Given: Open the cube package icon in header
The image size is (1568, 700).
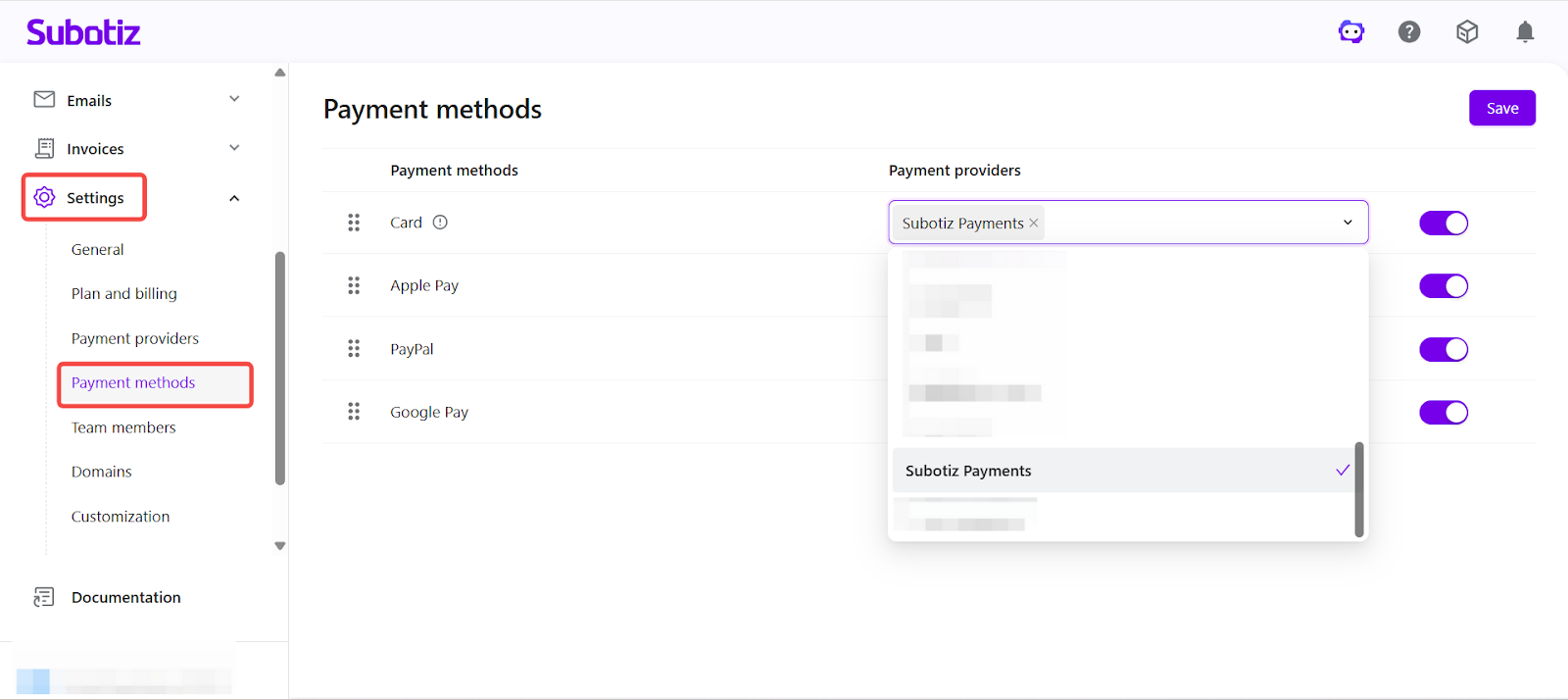Looking at the screenshot, I should pos(1467,32).
